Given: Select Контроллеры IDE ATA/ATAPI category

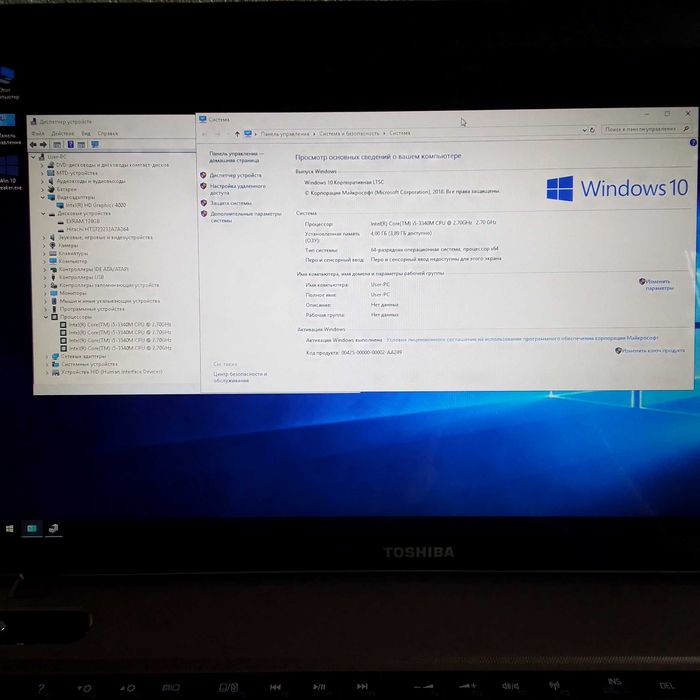Looking at the screenshot, I should pos(94,269).
